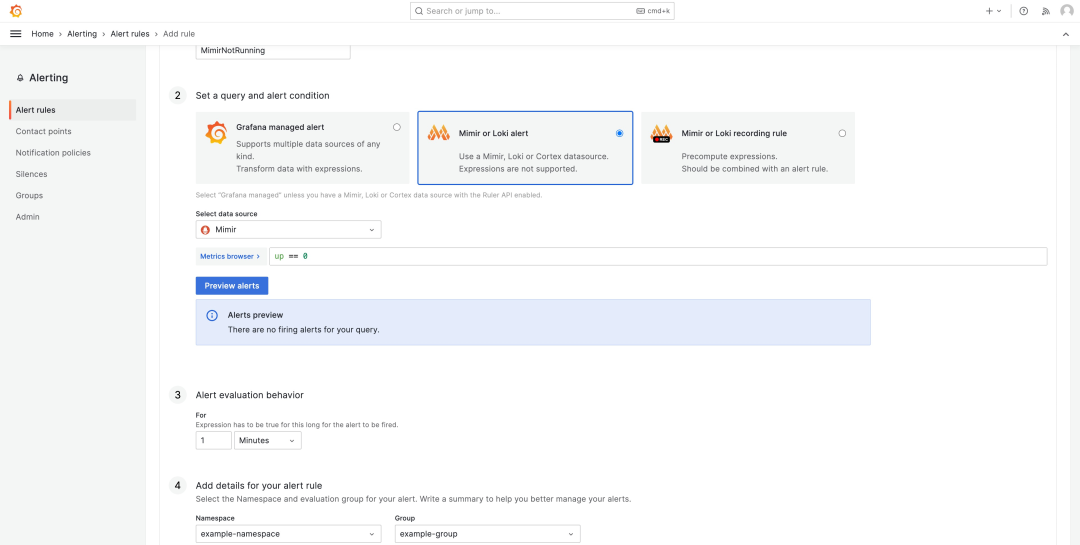The image size is (1080, 545).
Task: Open the user profile avatar
Action: [x=1066, y=11]
